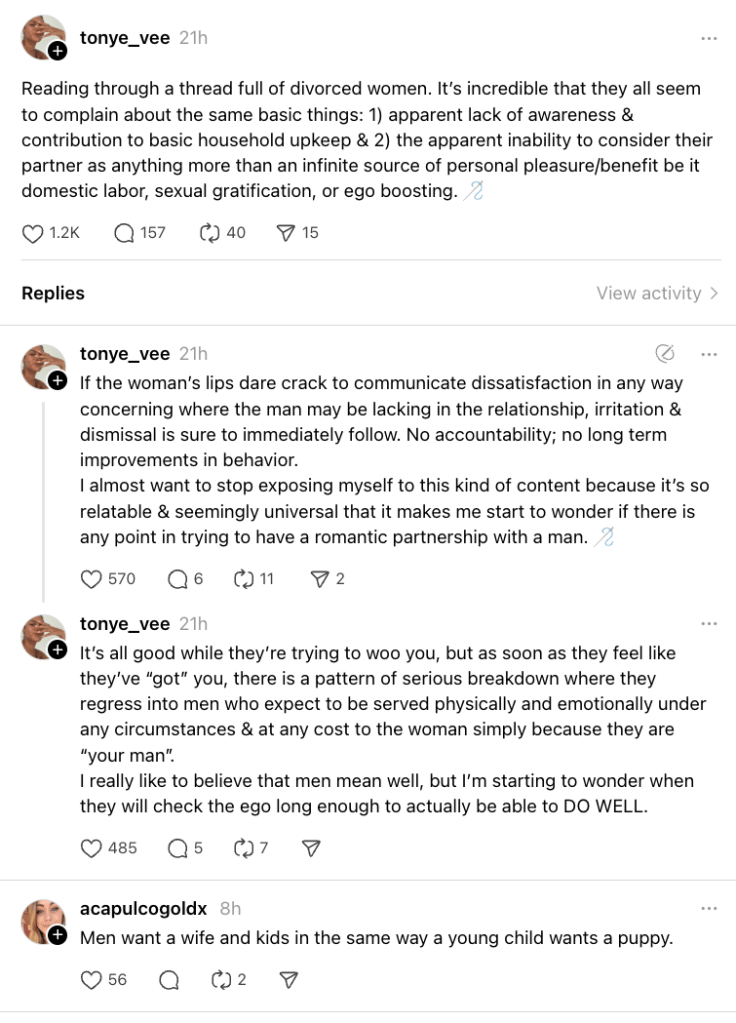This screenshot has width=736, height=1023.
Task: Repost the reply with 11 reposts
Action: click(x=243, y=578)
